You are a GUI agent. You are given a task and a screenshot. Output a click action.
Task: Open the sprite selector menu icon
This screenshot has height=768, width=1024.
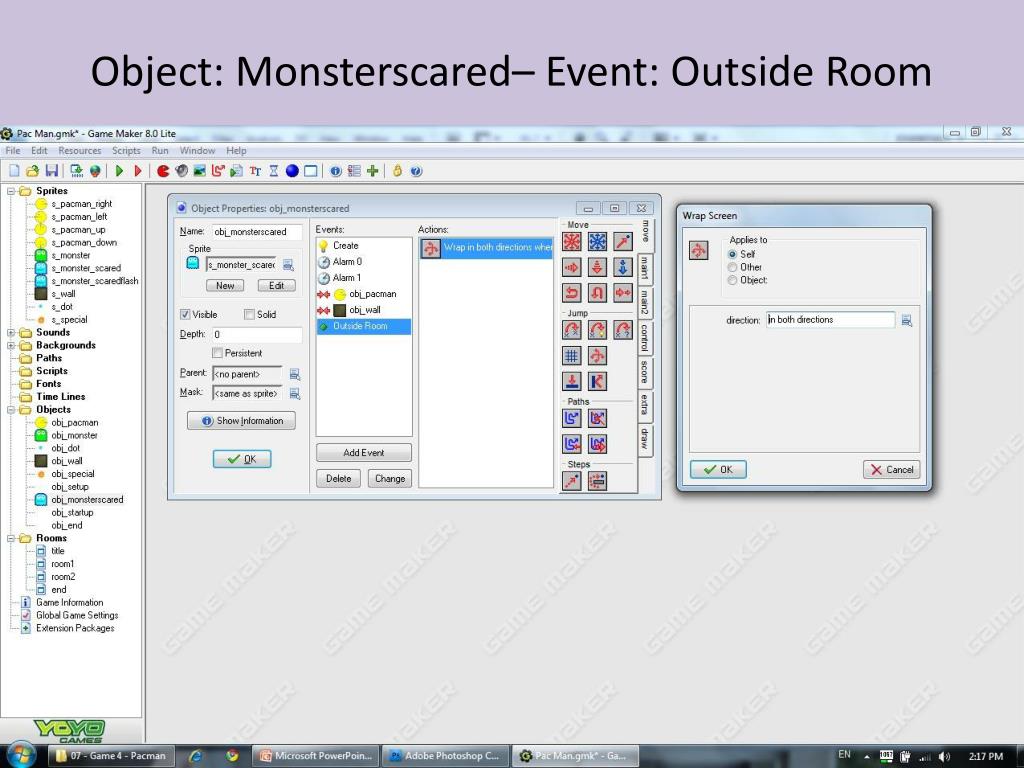[288, 265]
